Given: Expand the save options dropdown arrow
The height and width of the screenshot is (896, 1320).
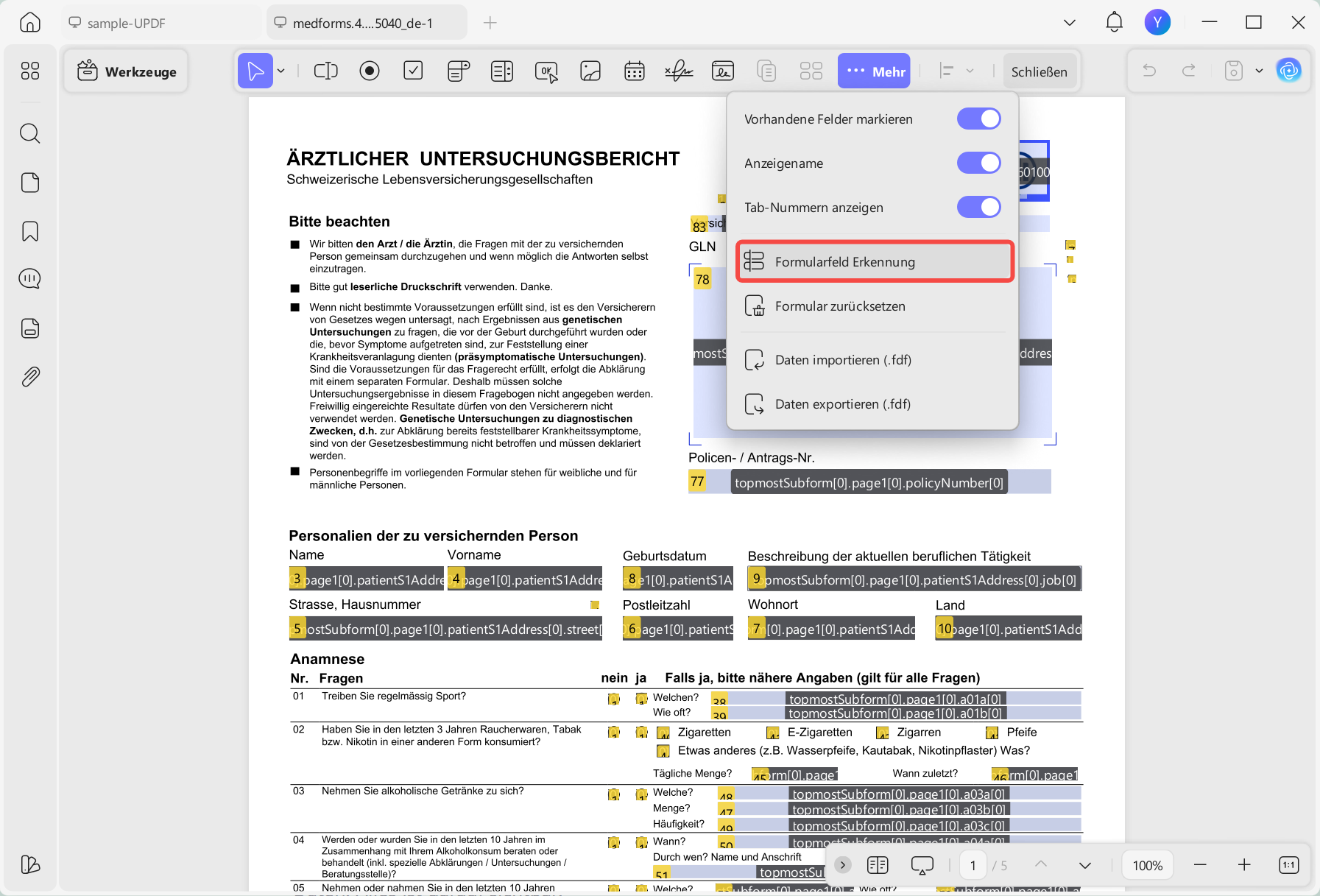Looking at the screenshot, I should [x=1259, y=71].
